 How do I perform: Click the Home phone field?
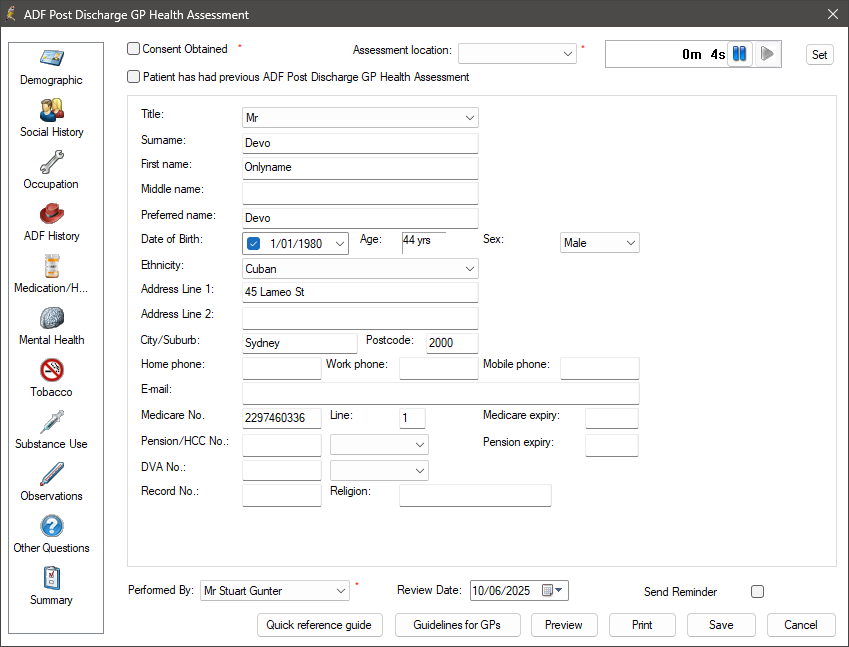click(282, 368)
